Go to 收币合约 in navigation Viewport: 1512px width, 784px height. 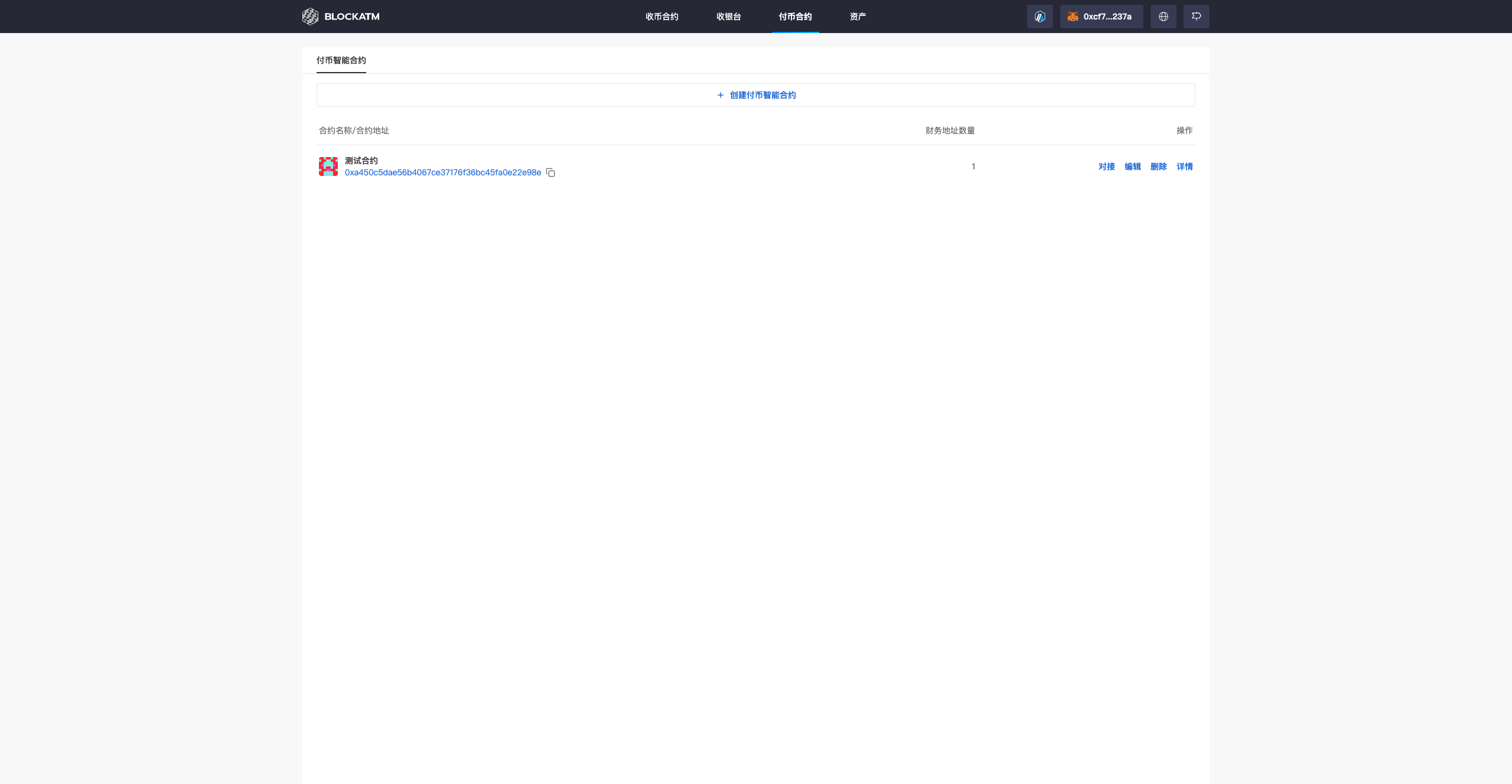coord(661,17)
